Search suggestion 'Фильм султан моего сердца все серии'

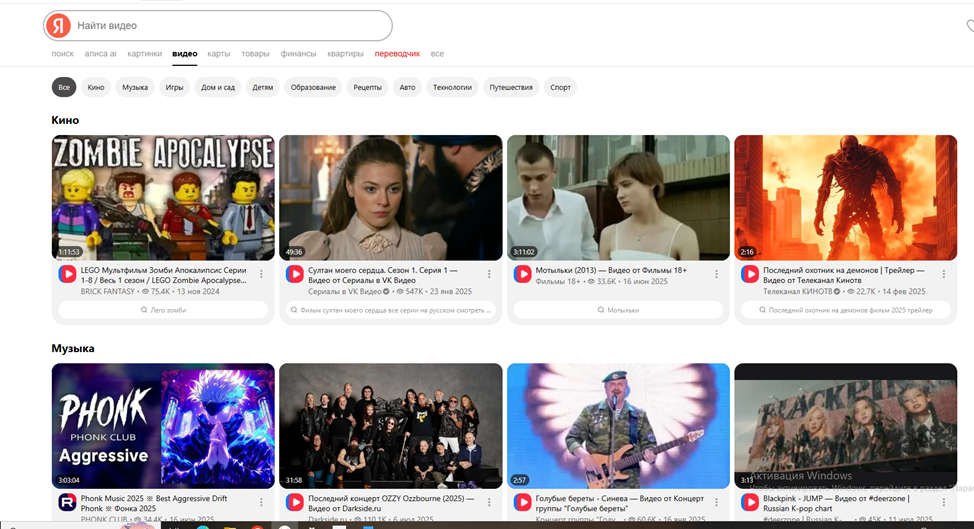[391, 310]
